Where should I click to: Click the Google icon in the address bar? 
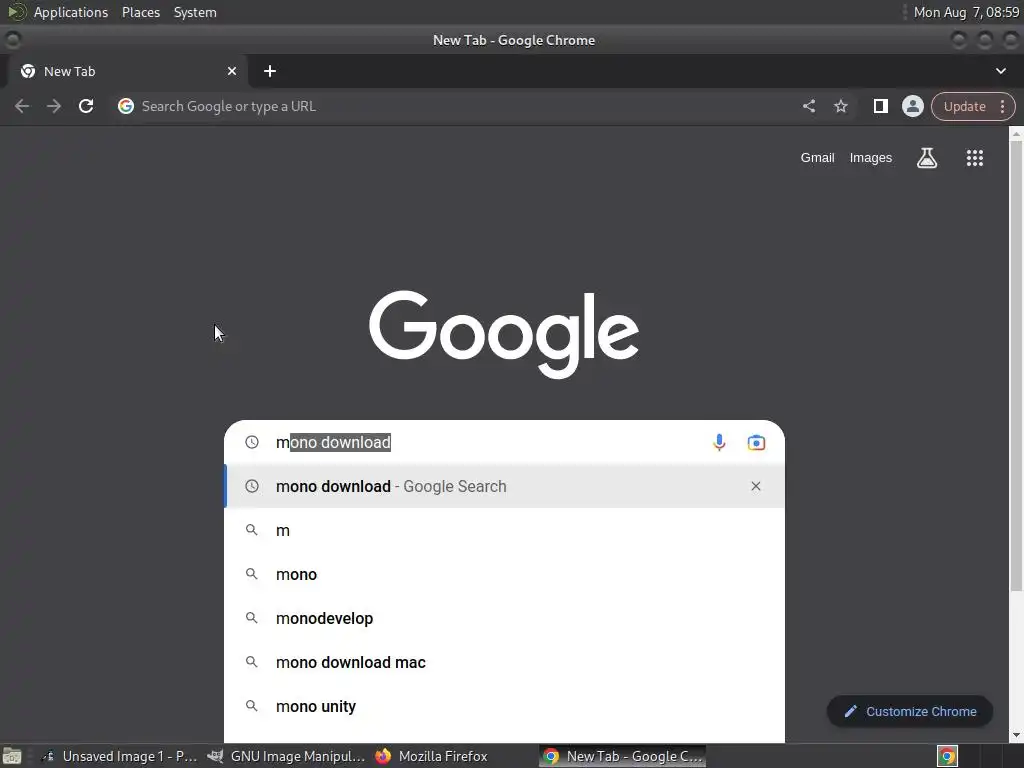[125, 106]
